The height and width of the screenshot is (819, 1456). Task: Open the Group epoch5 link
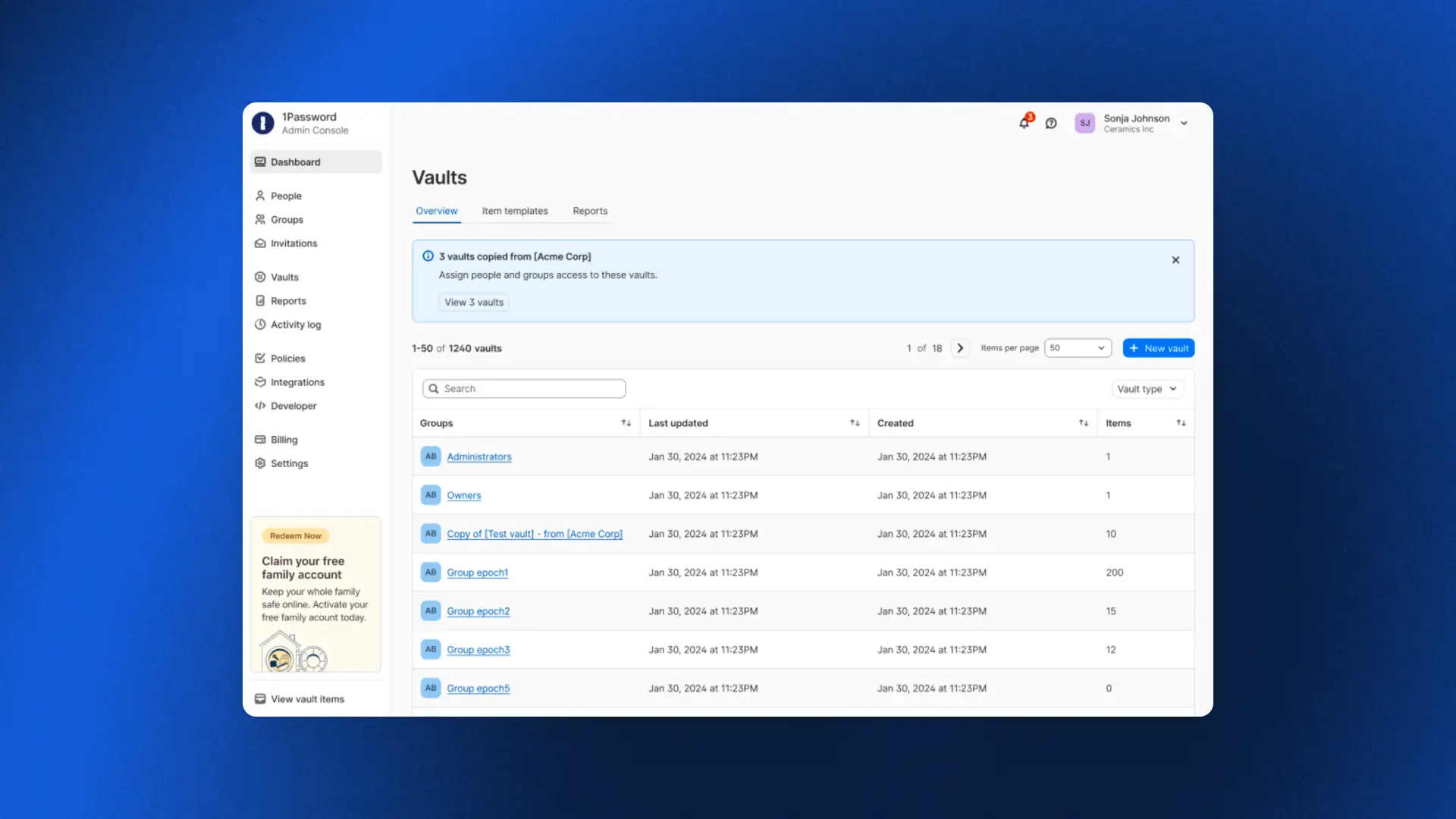[x=479, y=689]
